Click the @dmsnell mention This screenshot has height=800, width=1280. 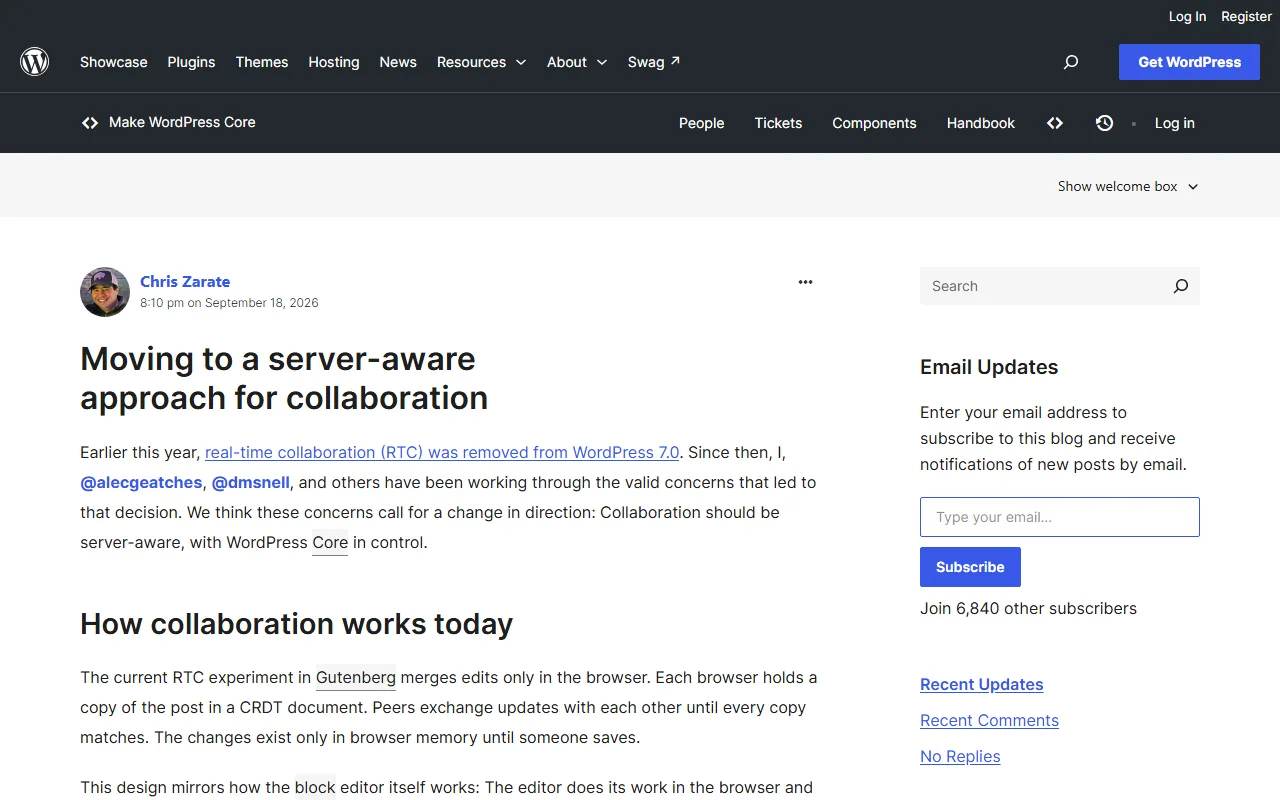251,482
